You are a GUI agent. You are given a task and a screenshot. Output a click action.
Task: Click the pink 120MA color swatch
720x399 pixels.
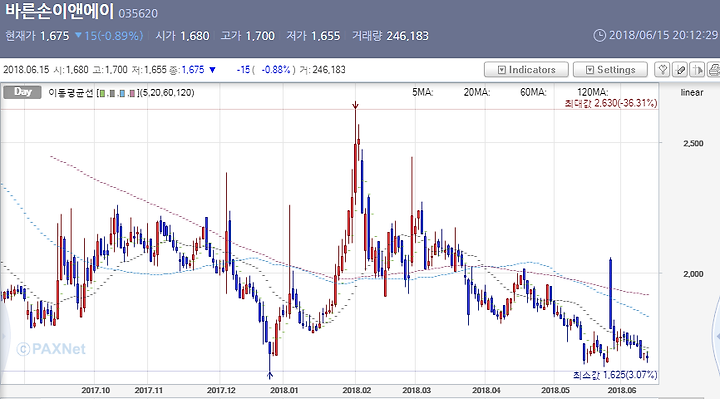[132, 93]
